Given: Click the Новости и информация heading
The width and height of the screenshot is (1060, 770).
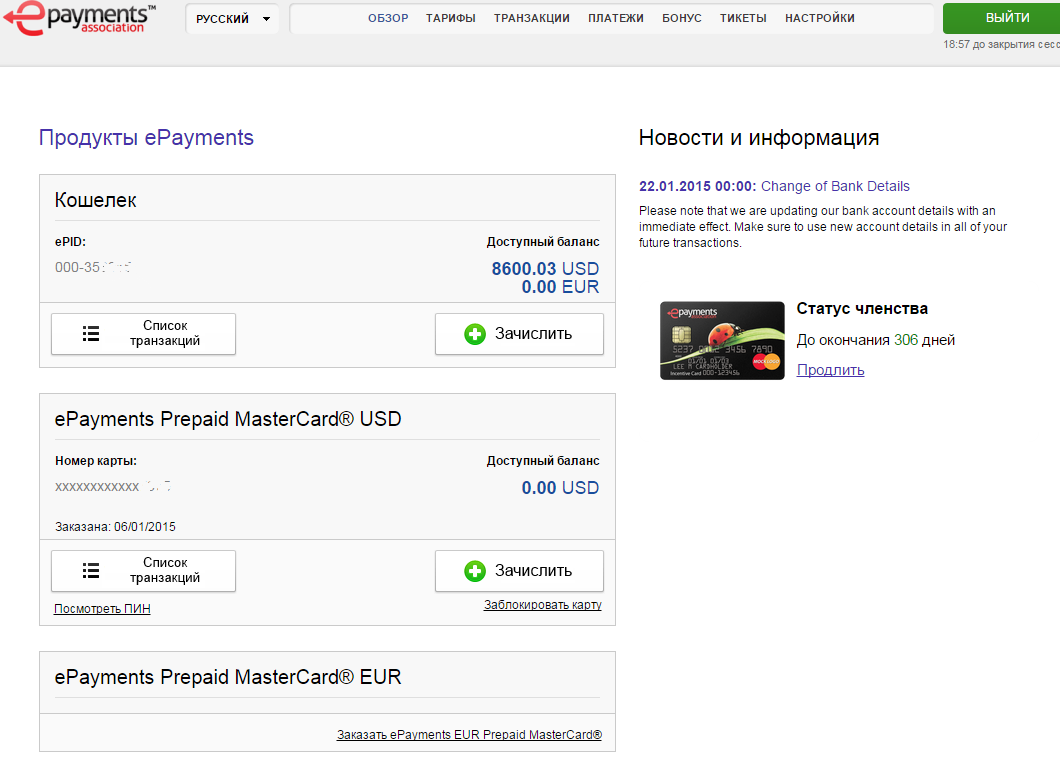Looking at the screenshot, I should point(758,137).
